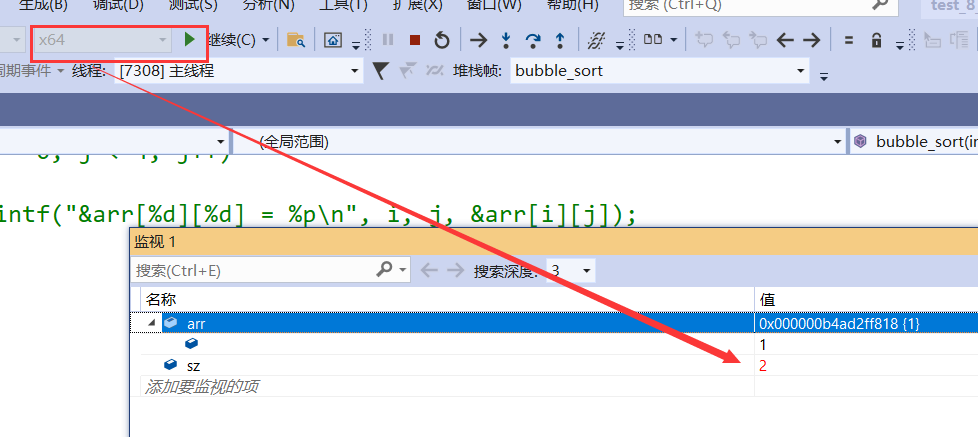The height and width of the screenshot is (437, 978).
Task: Click 添加要监视的项 to add a watch
Action: coord(202,387)
